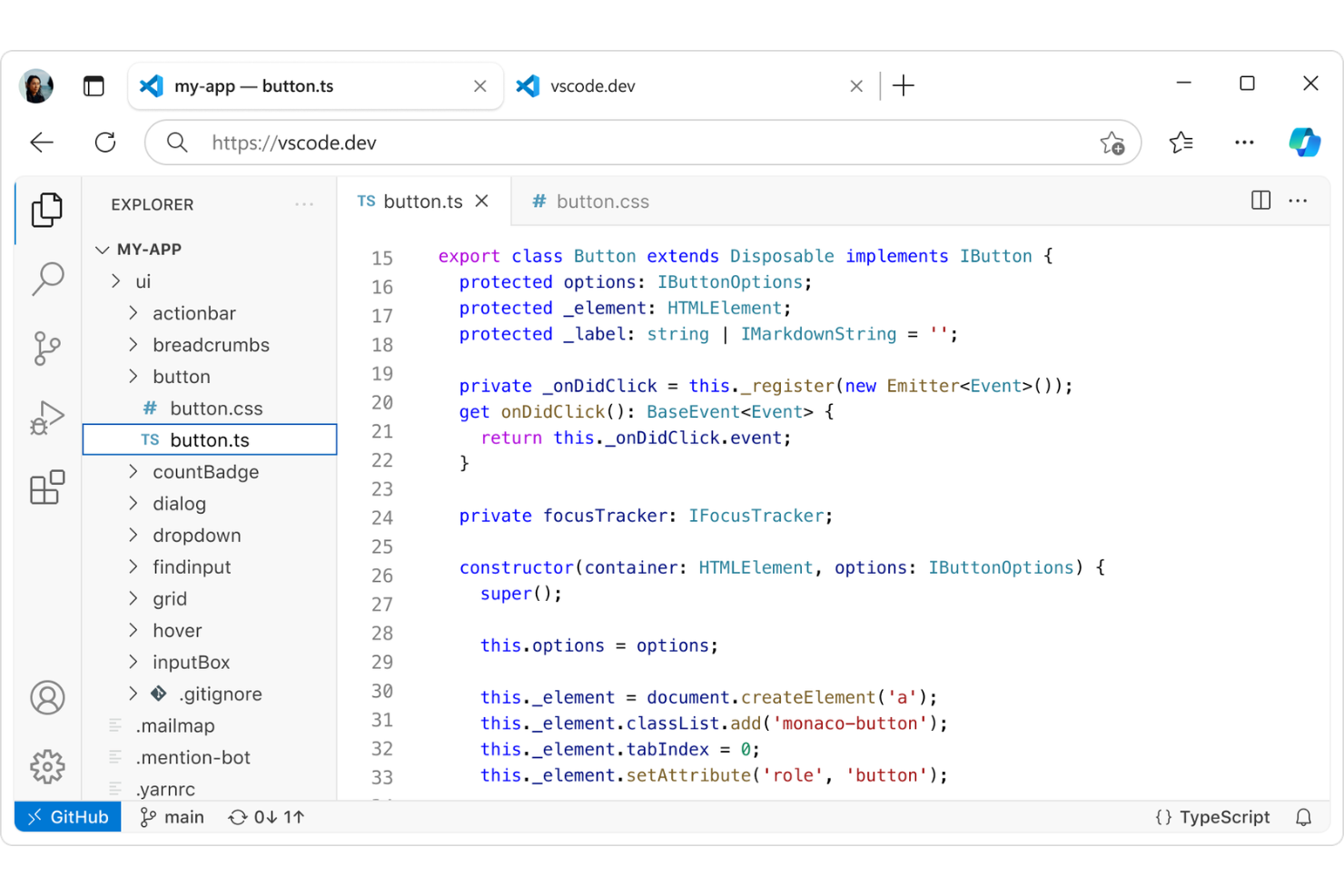Synchronize changes 0↓ 1↑ in status bar
This screenshot has width=1344, height=896.
point(266,817)
